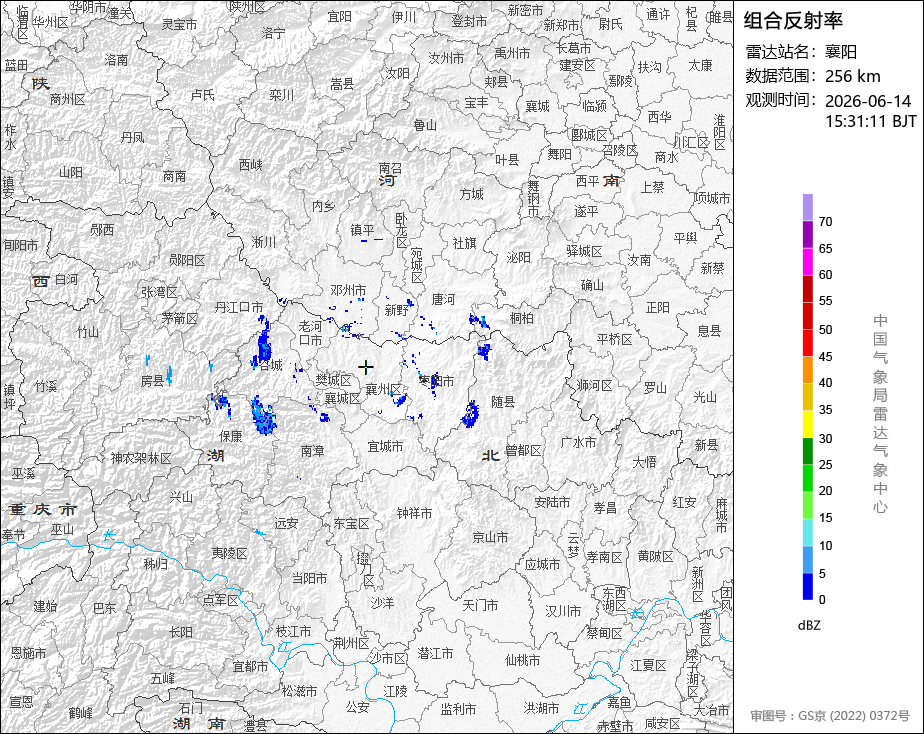This screenshot has width=924, height=734.
Task: Pick the 20–25 dBZ green legend swatch
Action: click(807, 478)
